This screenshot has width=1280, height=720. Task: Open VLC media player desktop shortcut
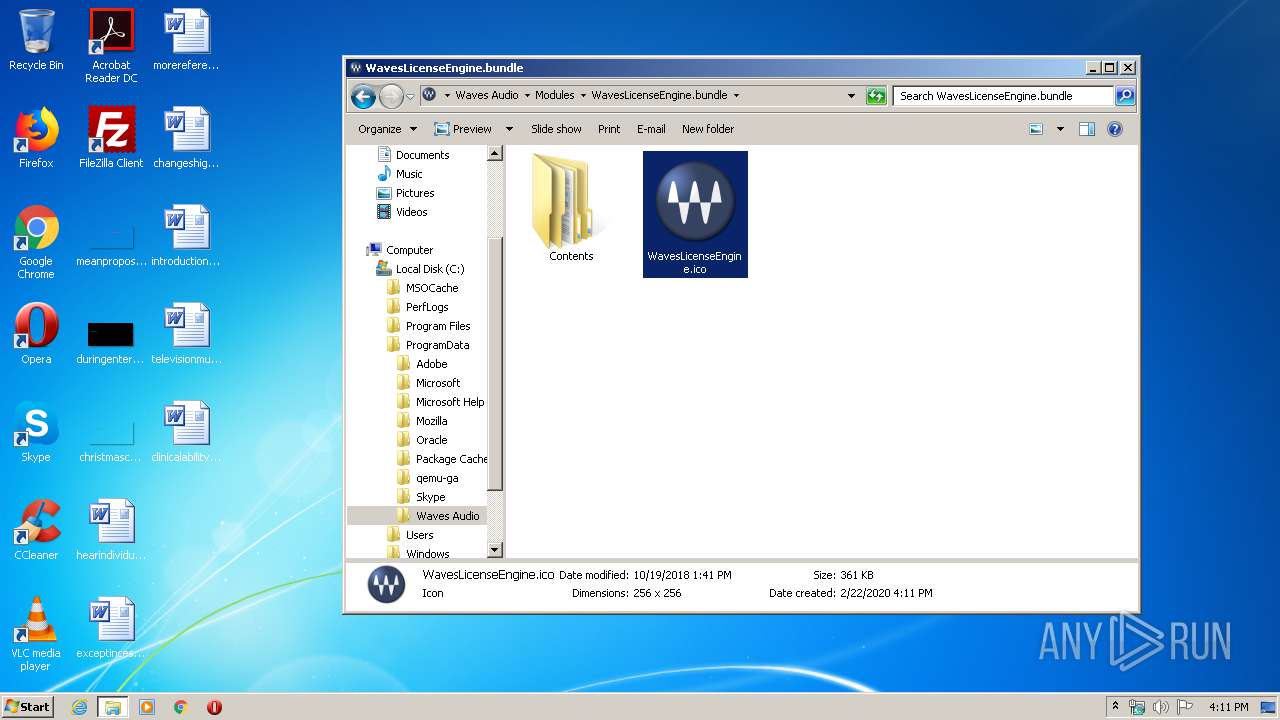pyautogui.click(x=36, y=633)
